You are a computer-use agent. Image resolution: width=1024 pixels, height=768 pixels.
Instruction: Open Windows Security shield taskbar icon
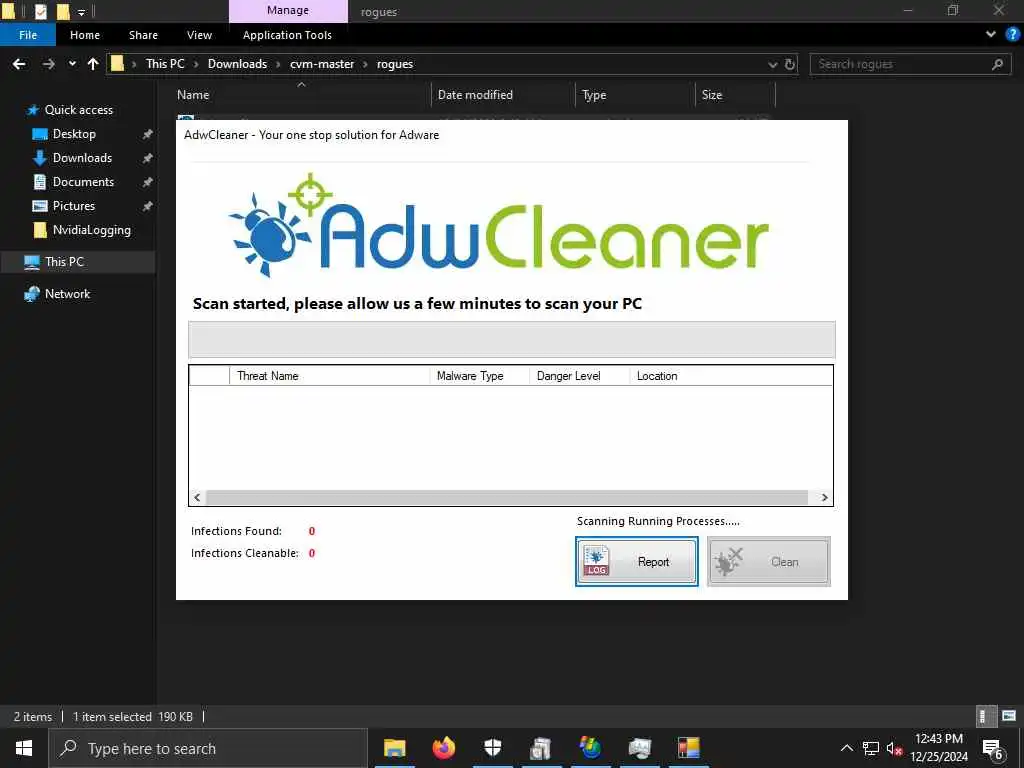[492, 748]
